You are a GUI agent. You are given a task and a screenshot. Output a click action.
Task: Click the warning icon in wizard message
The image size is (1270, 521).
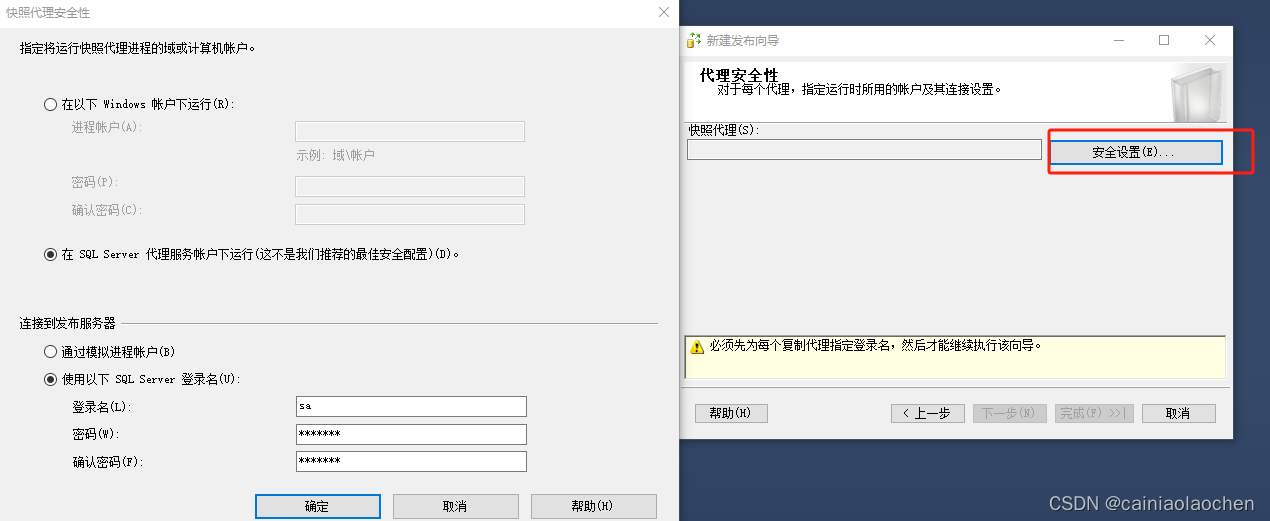point(697,346)
